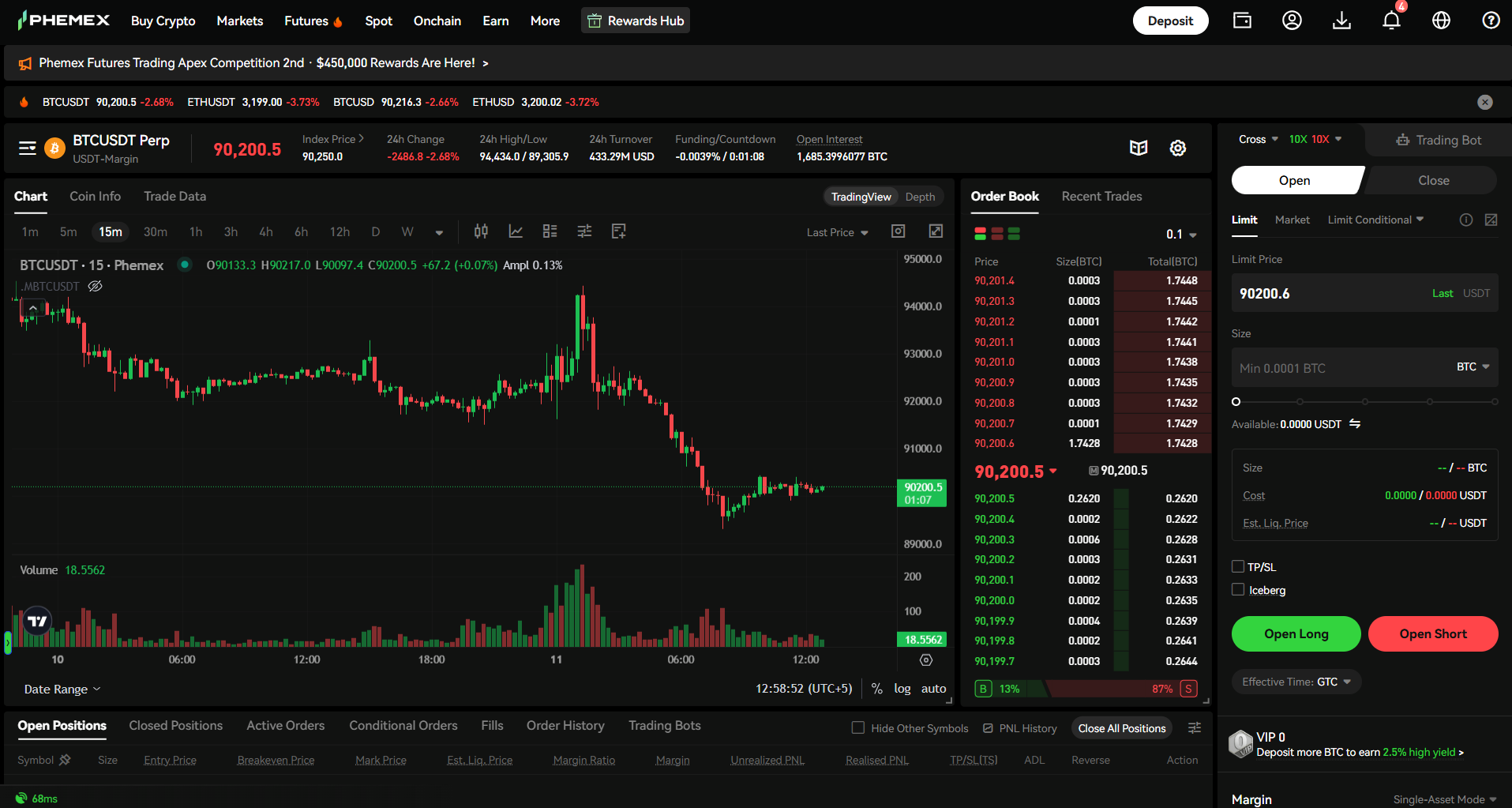This screenshot has height=808, width=1512.
Task: Check Hide Other Symbols
Action: pyautogui.click(x=857, y=727)
